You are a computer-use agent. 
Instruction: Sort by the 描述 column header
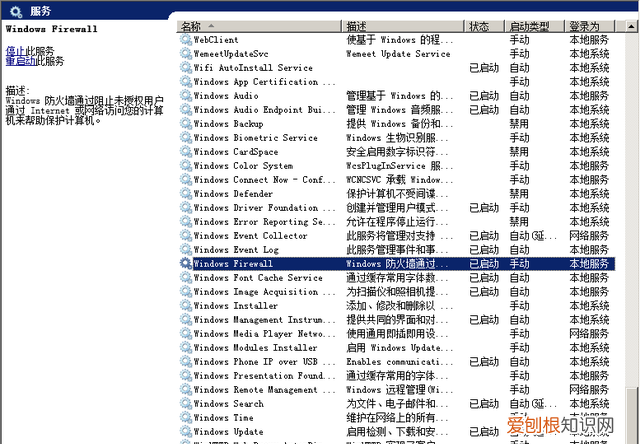pos(403,26)
